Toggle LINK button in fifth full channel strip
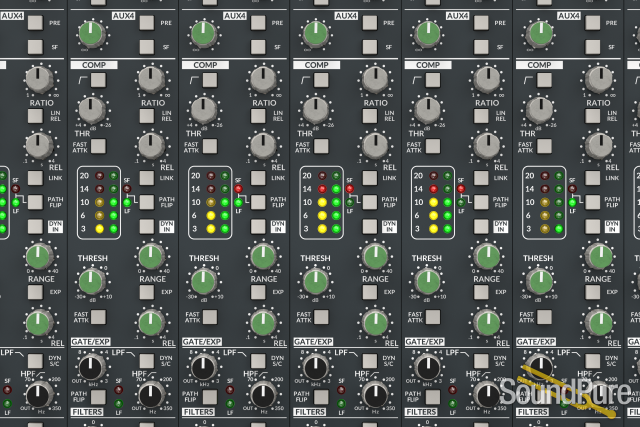The width and height of the screenshot is (640, 427). click(592, 178)
